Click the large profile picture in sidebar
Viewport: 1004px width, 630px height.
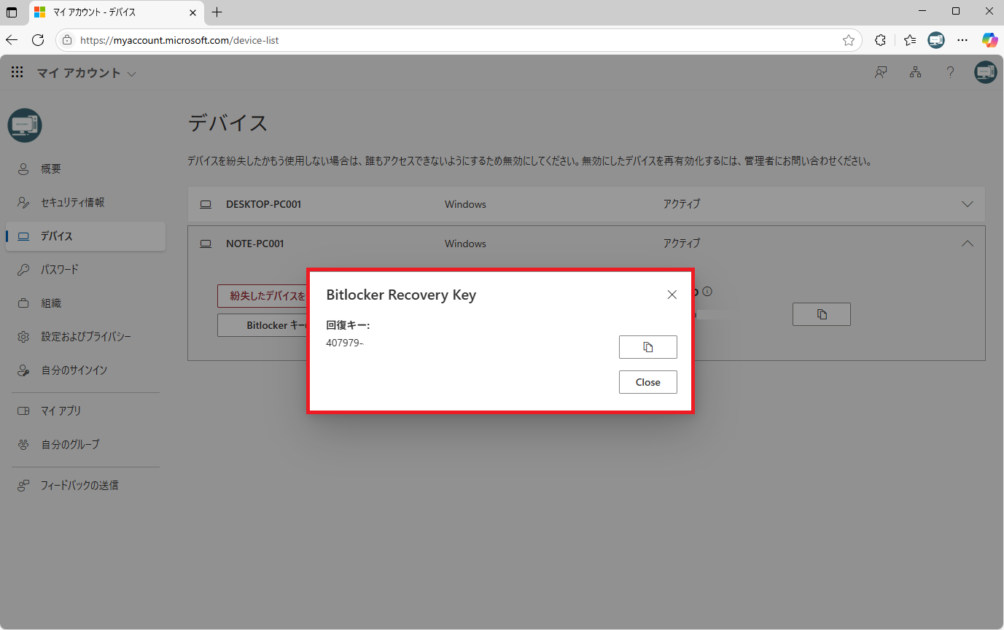click(24, 125)
